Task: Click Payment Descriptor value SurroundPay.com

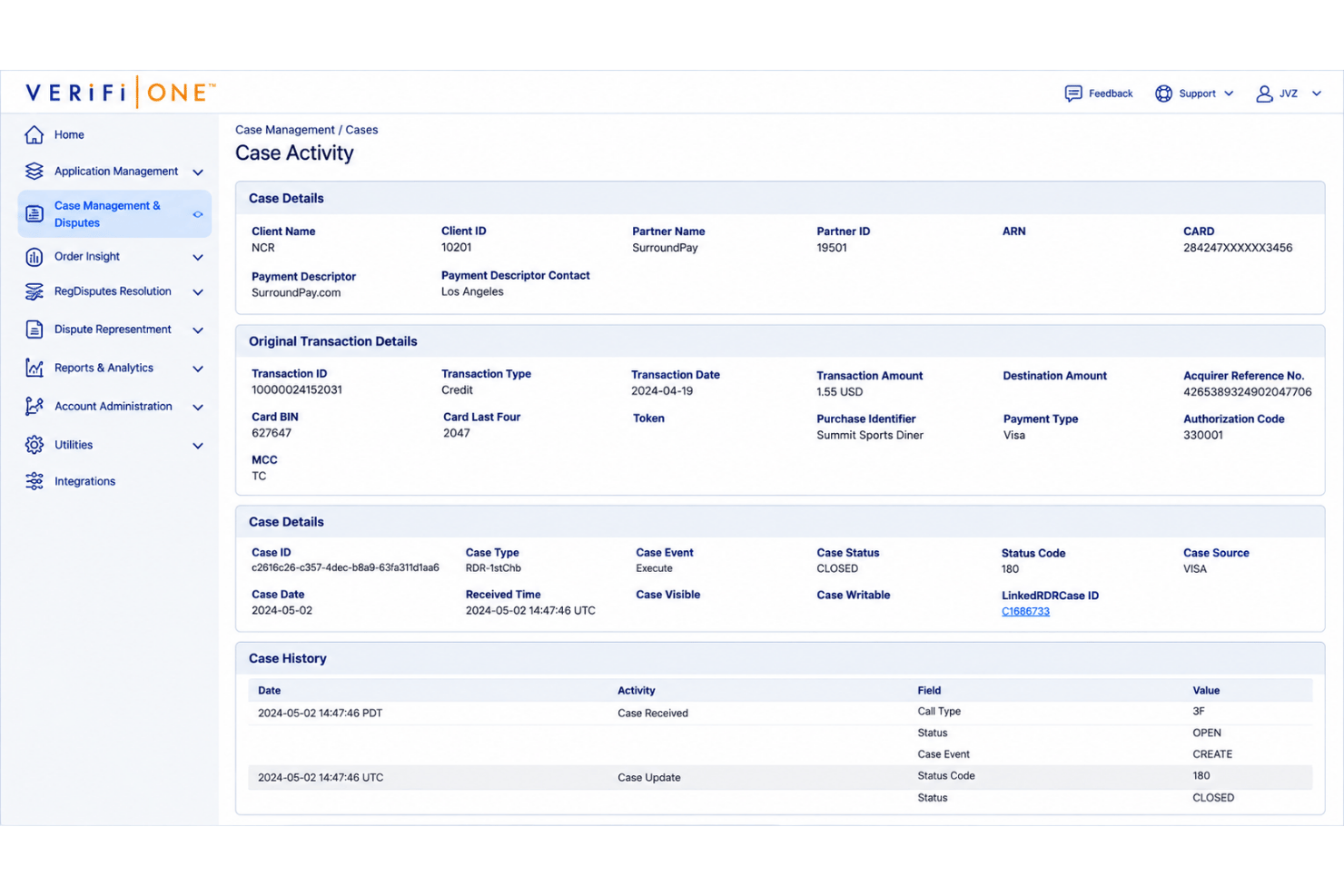Action: click(x=296, y=293)
